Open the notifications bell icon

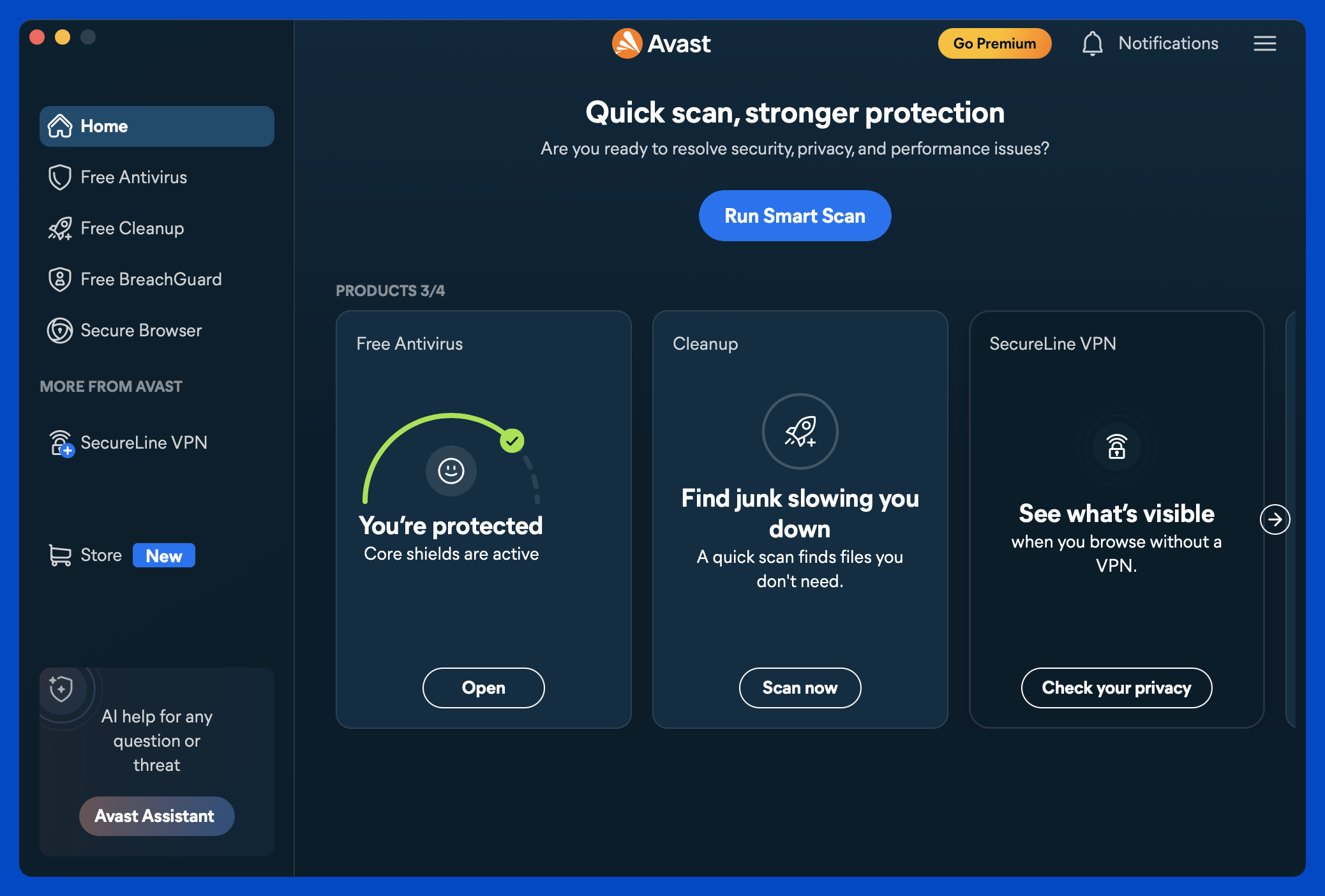(1092, 43)
